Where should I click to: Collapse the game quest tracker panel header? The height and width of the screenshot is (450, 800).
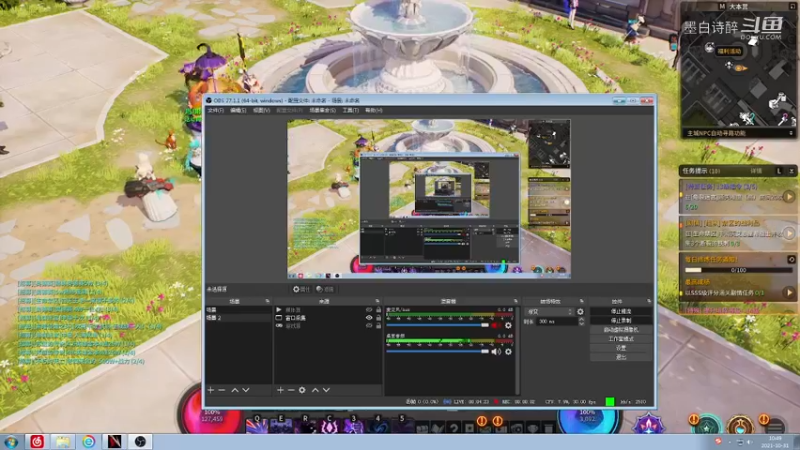click(x=792, y=171)
